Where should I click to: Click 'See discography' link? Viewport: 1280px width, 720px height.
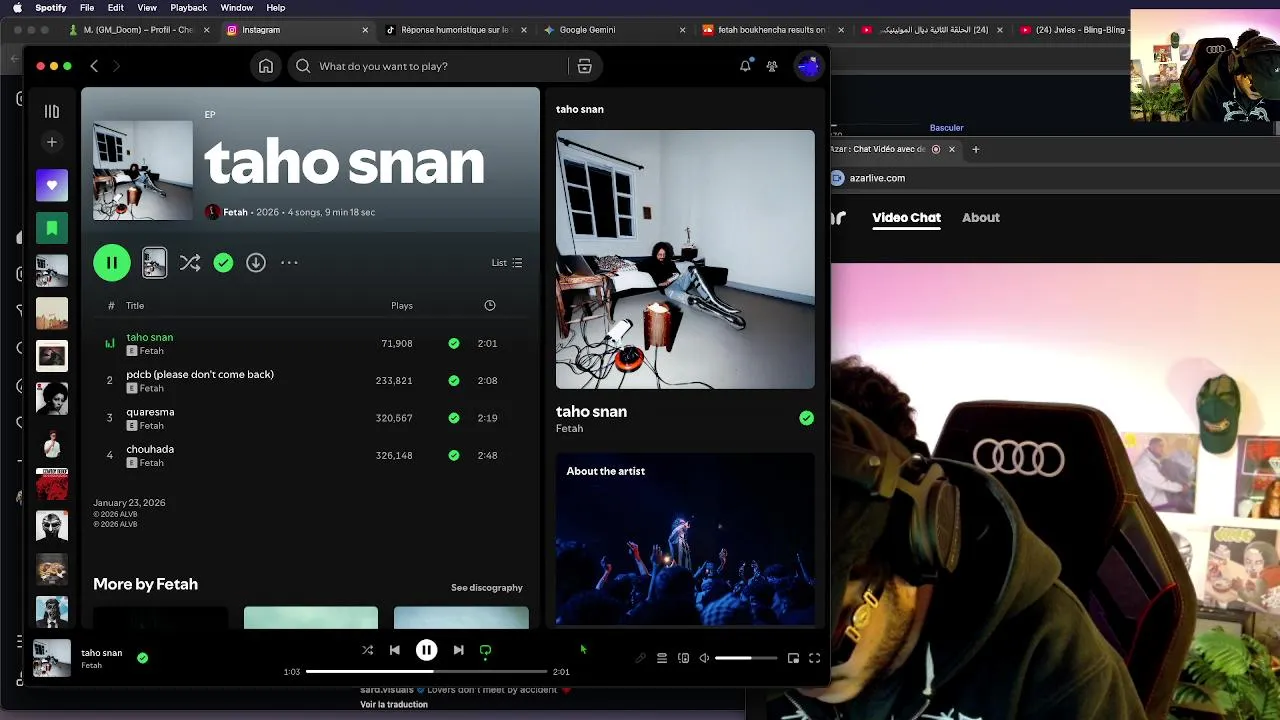[x=487, y=587]
